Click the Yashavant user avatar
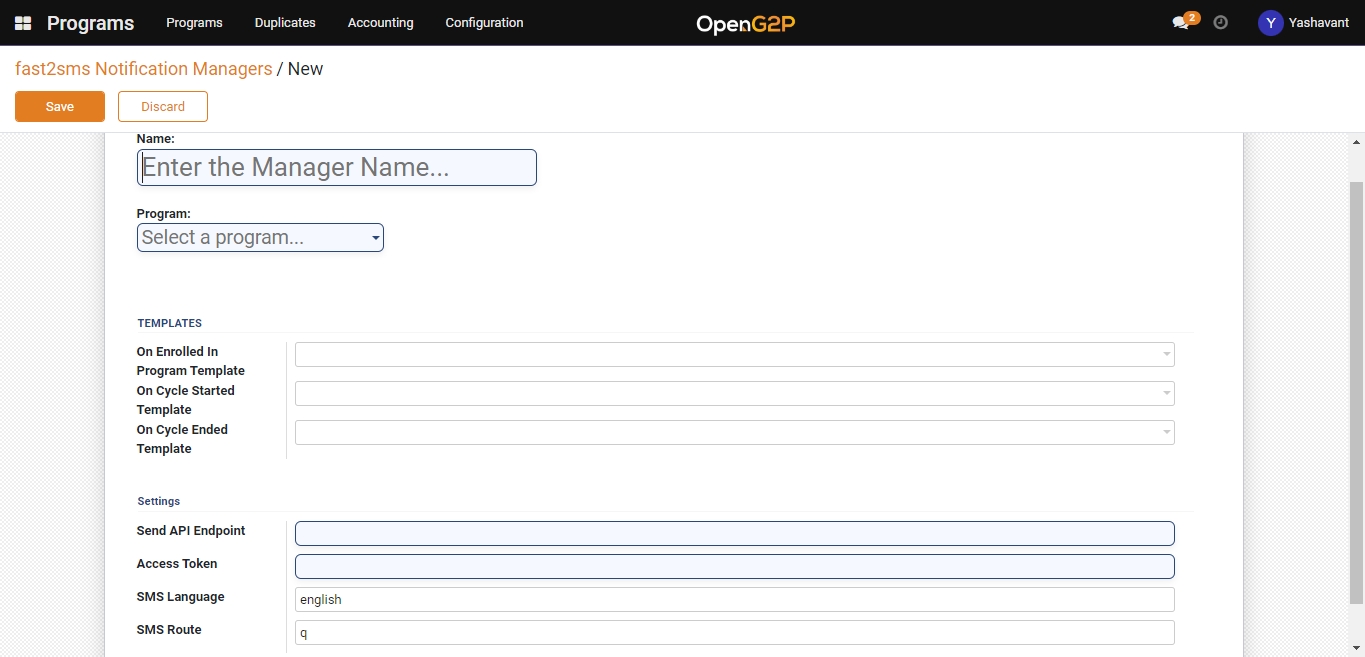1365x657 pixels. [x=1270, y=23]
